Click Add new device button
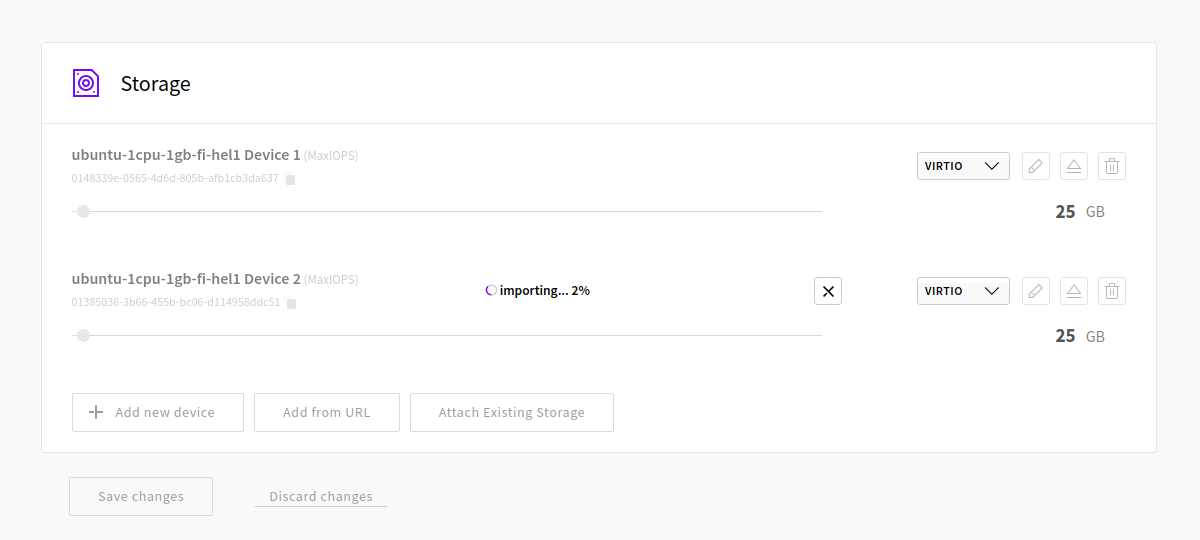 coord(158,412)
